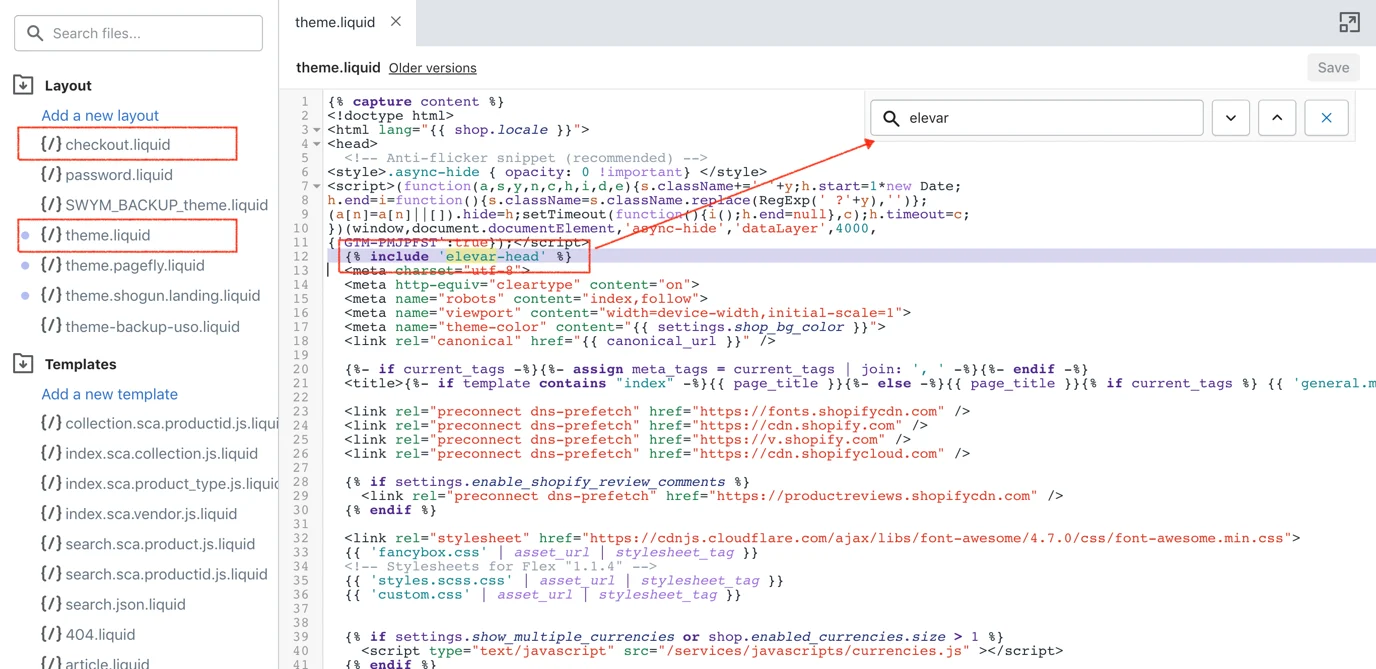Click the file icon beside theme.shogun.landing.liquid
Image resolution: width=1376 pixels, height=669 pixels.
pyautogui.click(x=51, y=295)
